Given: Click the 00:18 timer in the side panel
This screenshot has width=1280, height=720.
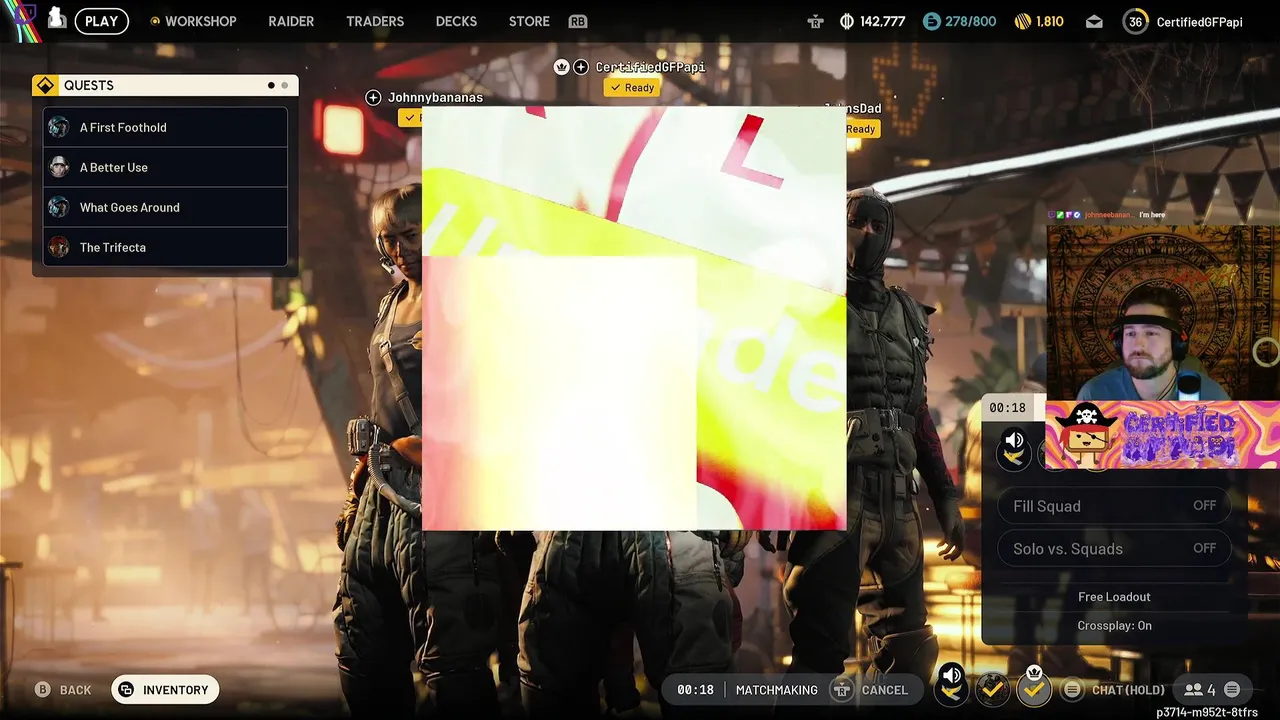Looking at the screenshot, I should pyautogui.click(x=1007, y=408).
